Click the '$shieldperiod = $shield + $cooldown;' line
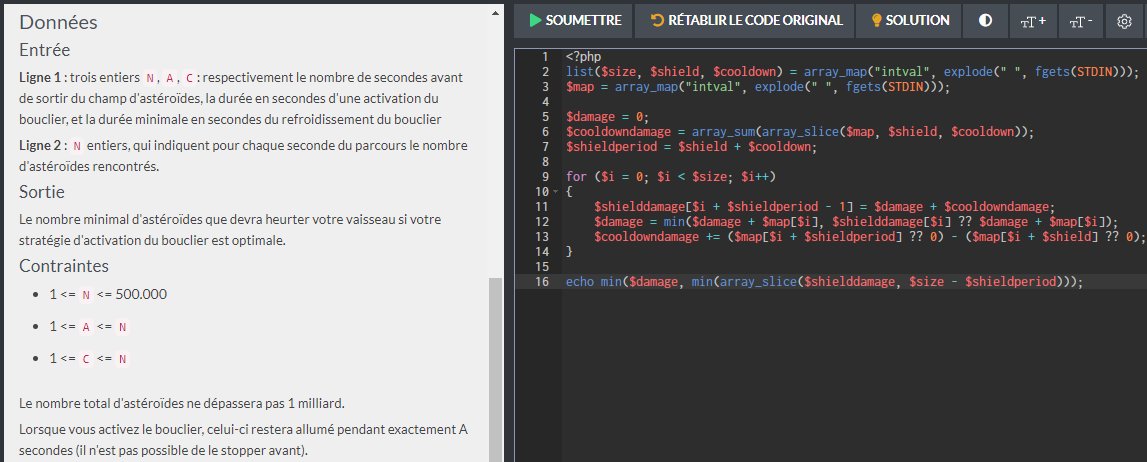Viewport: 1147px width, 462px height. [691, 146]
